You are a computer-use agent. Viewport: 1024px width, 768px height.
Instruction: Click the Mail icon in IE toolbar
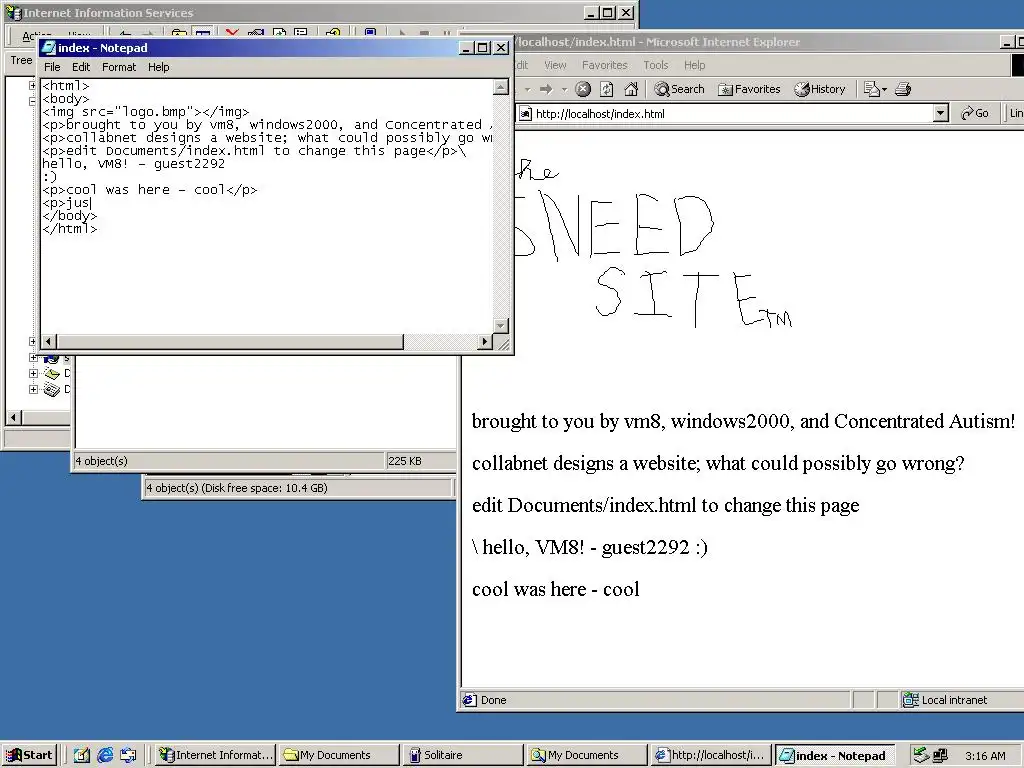[x=871, y=89]
